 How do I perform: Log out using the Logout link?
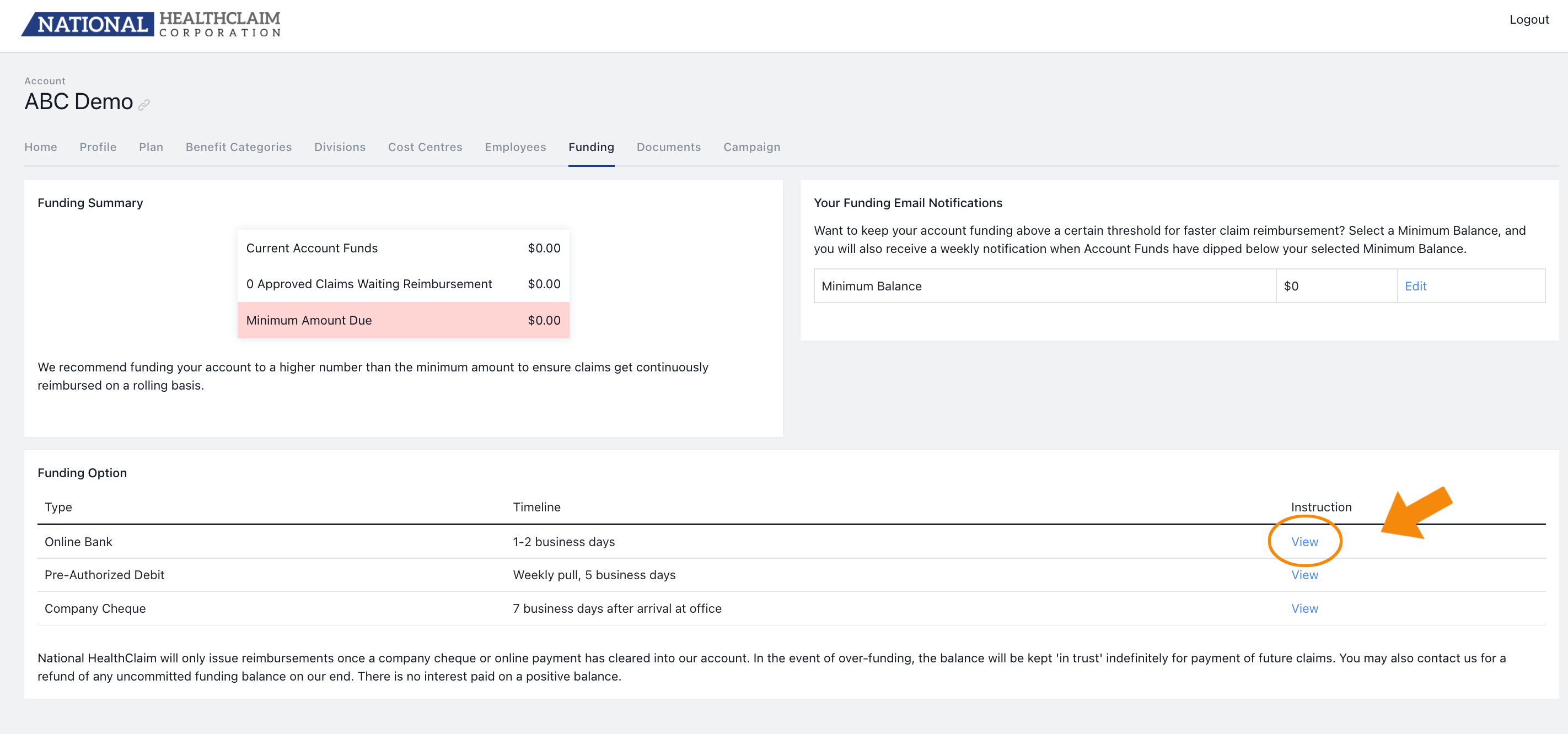(x=1528, y=19)
